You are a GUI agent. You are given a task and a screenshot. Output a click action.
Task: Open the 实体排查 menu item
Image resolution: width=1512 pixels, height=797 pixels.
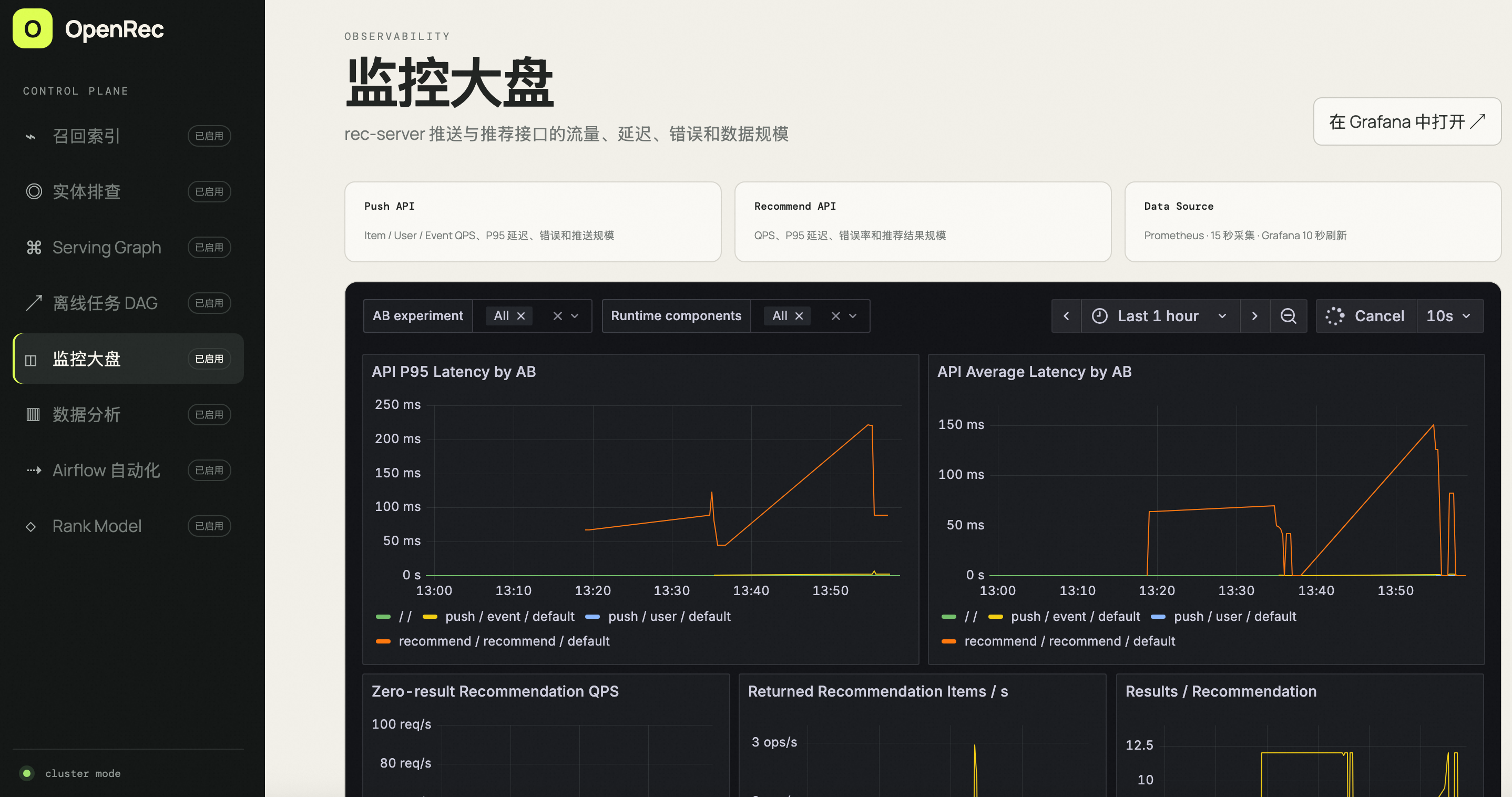coord(128,191)
